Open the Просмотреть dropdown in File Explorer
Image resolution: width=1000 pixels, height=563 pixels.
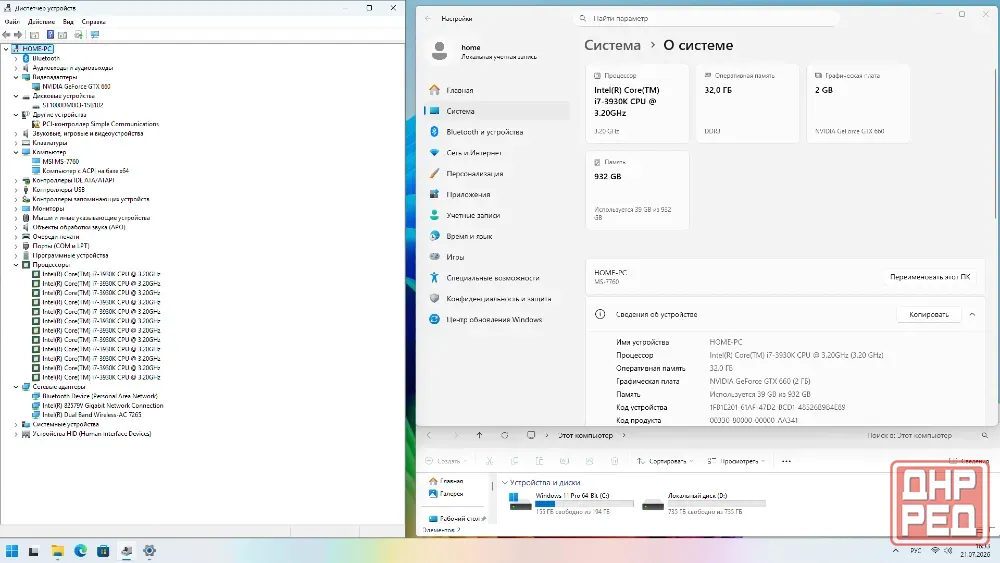click(736, 461)
